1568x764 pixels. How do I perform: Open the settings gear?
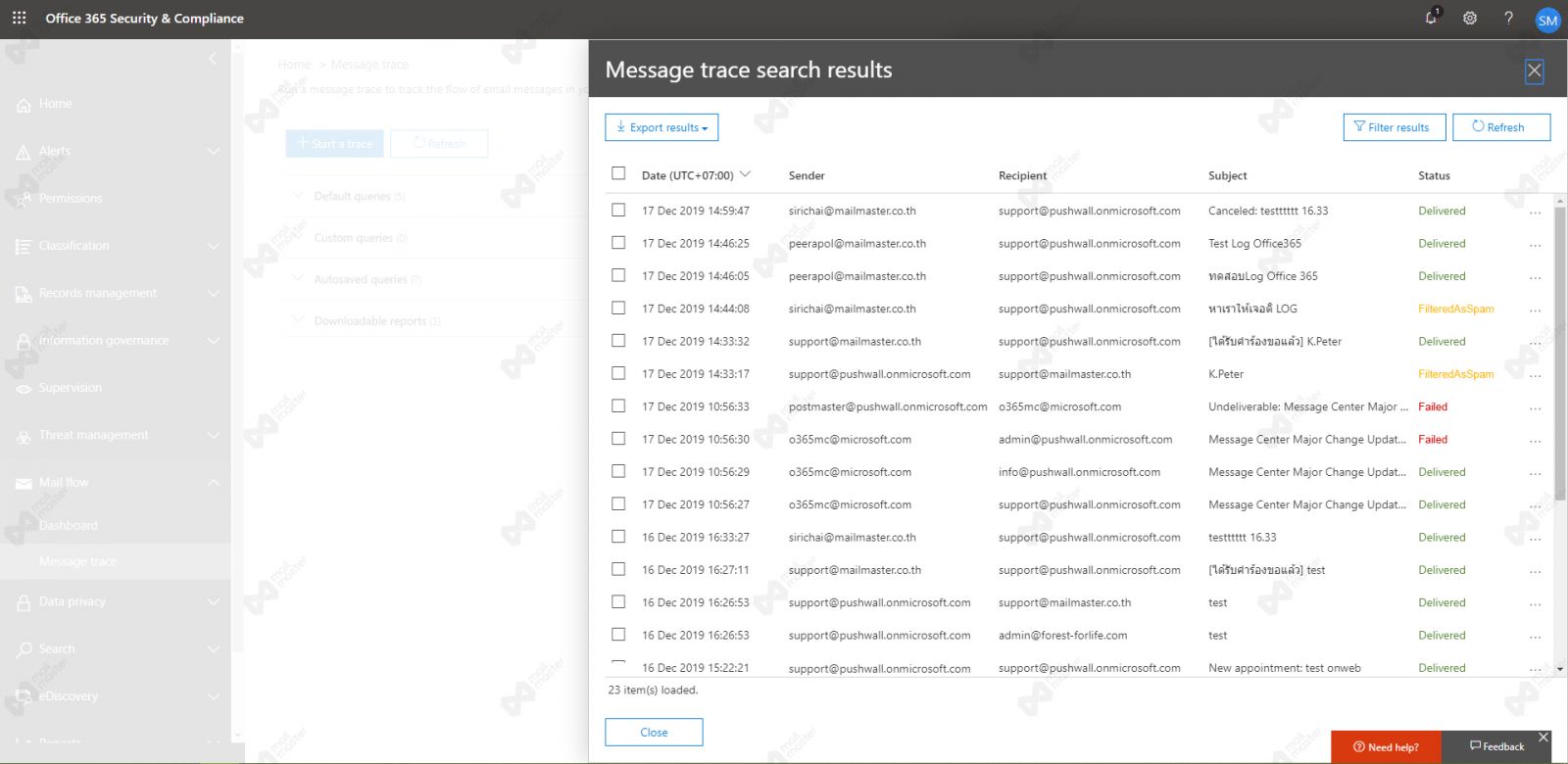(x=1470, y=18)
